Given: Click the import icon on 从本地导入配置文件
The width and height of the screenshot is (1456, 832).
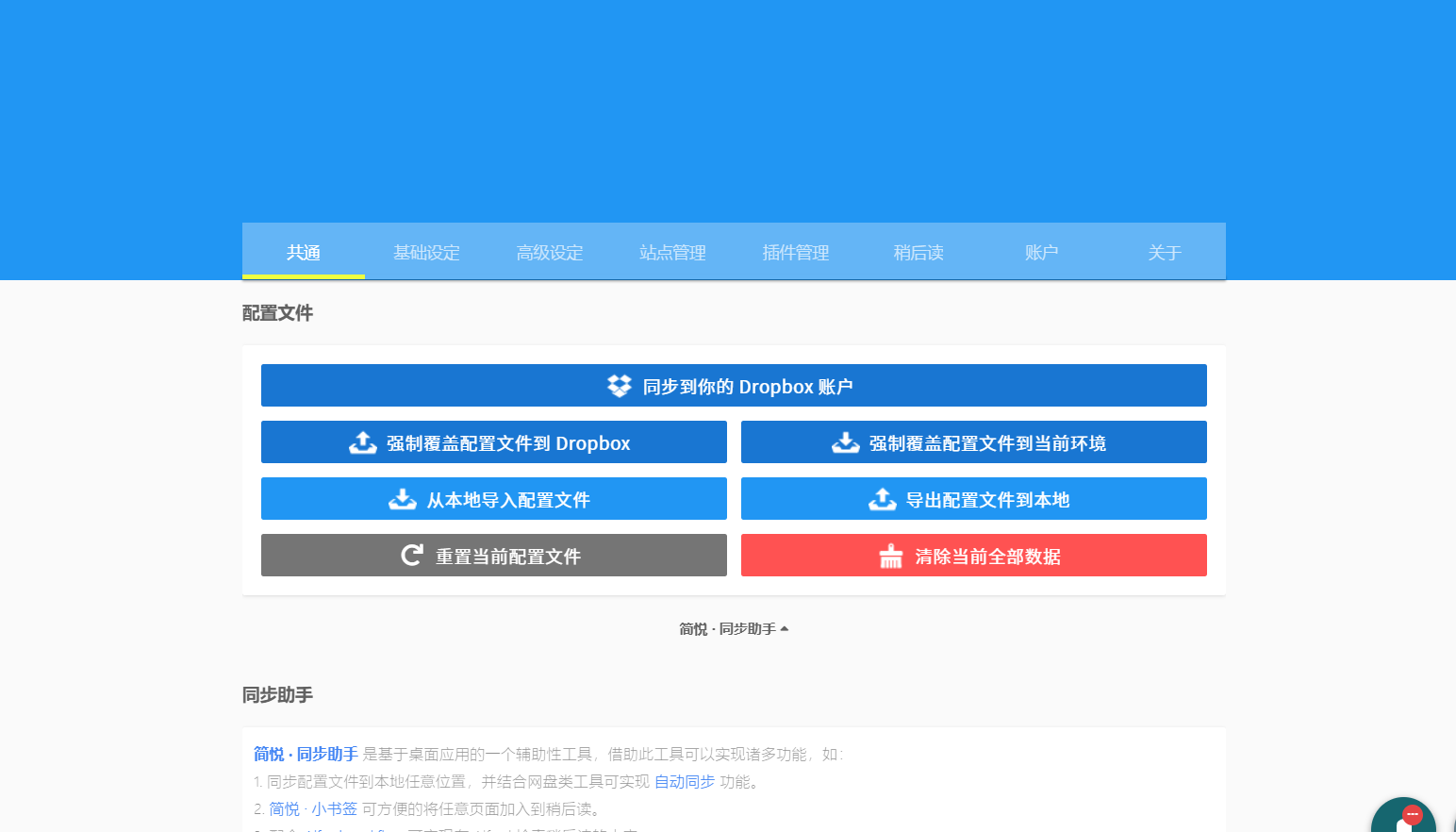Looking at the screenshot, I should pos(403,498).
